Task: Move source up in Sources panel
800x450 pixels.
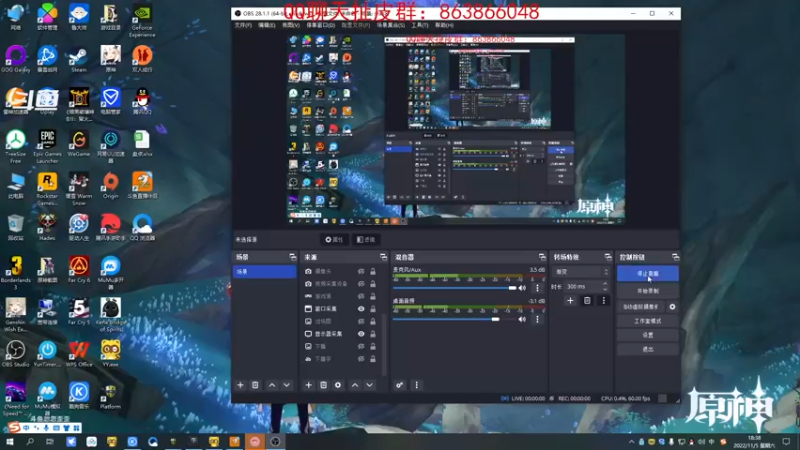Action: (355, 385)
